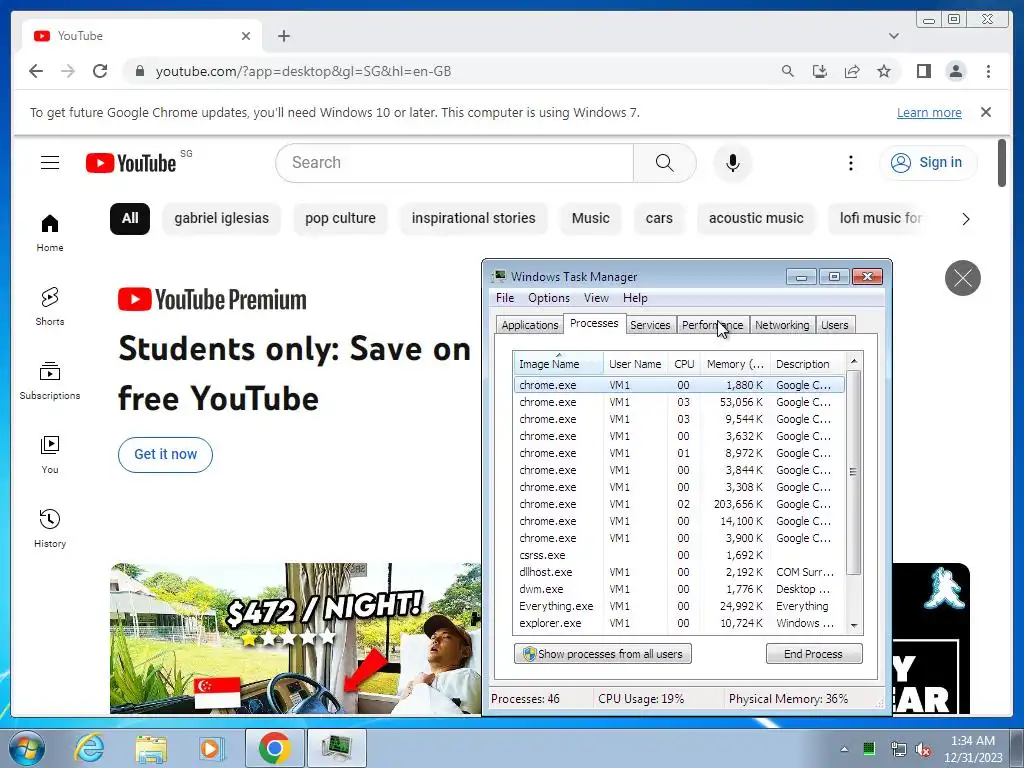Screen dimensions: 1024x768
Task: Switch to the Users tab
Action: coord(835,325)
